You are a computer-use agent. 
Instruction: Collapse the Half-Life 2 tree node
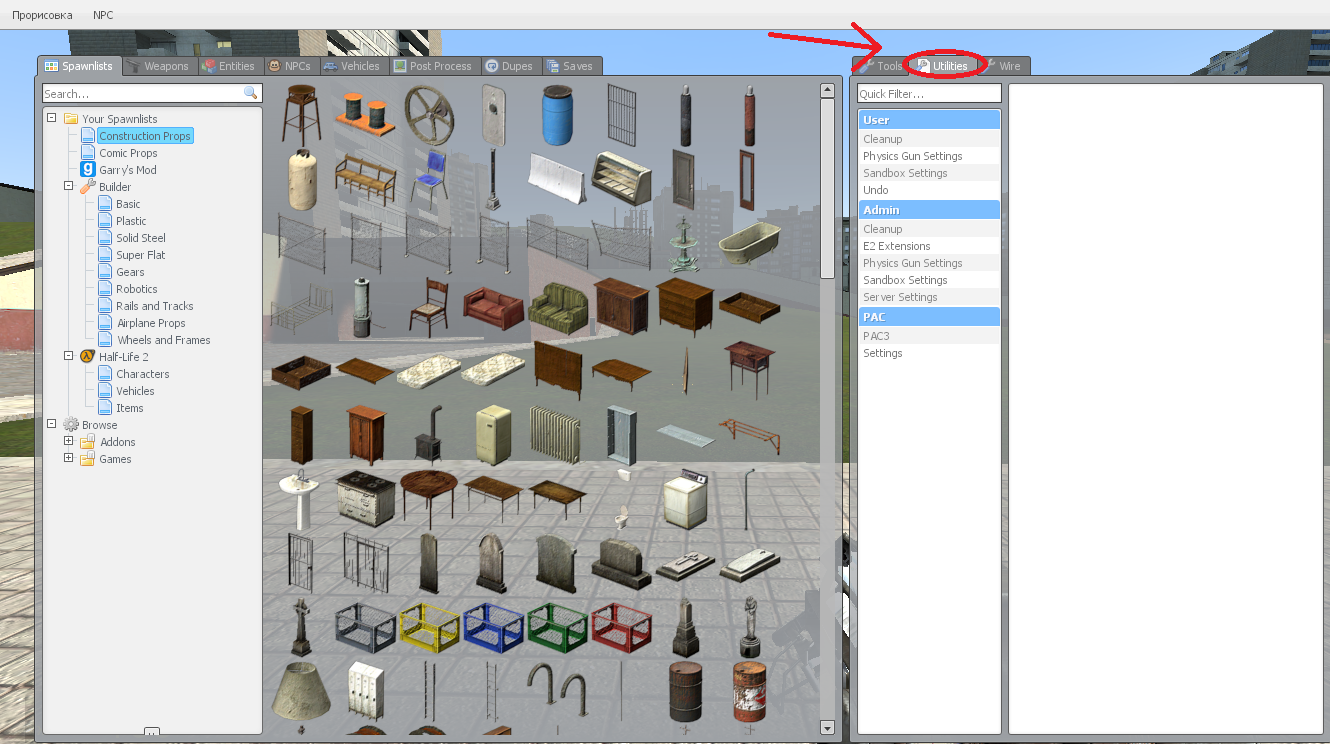(x=69, y=356)
